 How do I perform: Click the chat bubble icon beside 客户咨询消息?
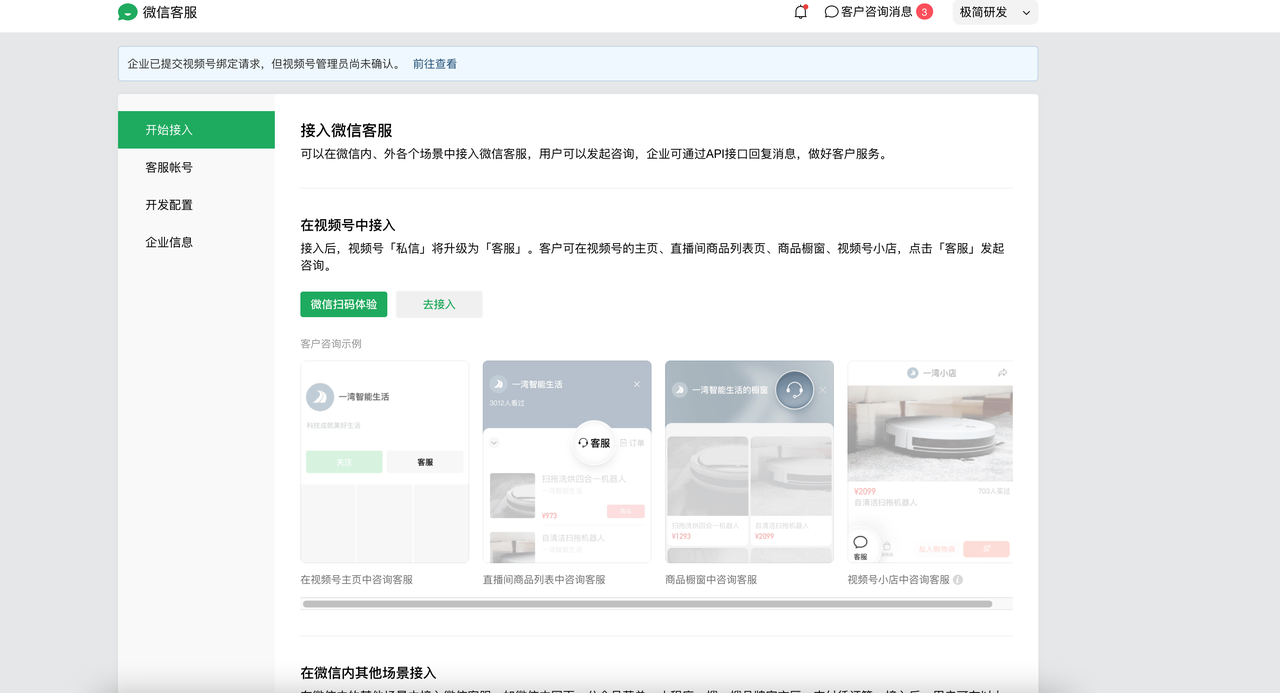[x=831, y=12]
